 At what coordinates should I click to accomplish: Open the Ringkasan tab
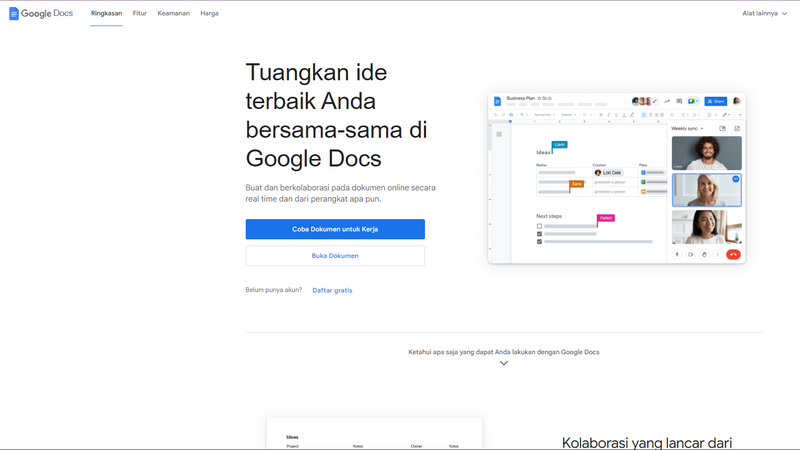coord(107,13)
